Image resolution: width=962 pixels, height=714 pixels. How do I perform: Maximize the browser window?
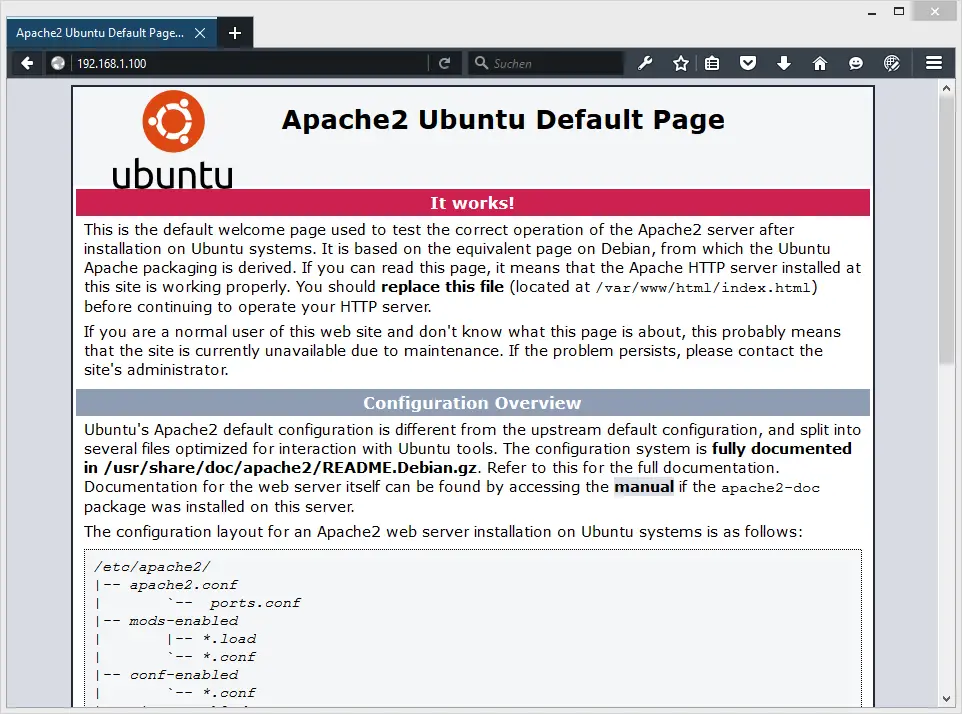(899, 12)
